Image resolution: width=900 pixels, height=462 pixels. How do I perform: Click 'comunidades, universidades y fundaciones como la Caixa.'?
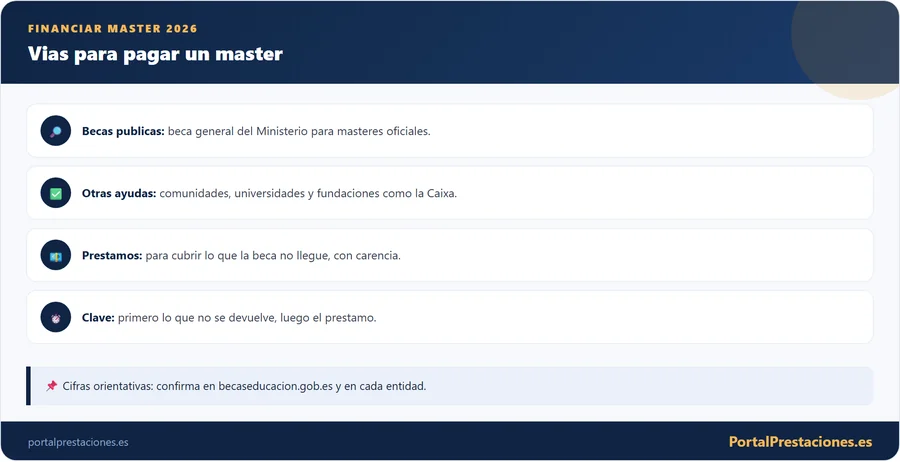(x=308, y=193)
